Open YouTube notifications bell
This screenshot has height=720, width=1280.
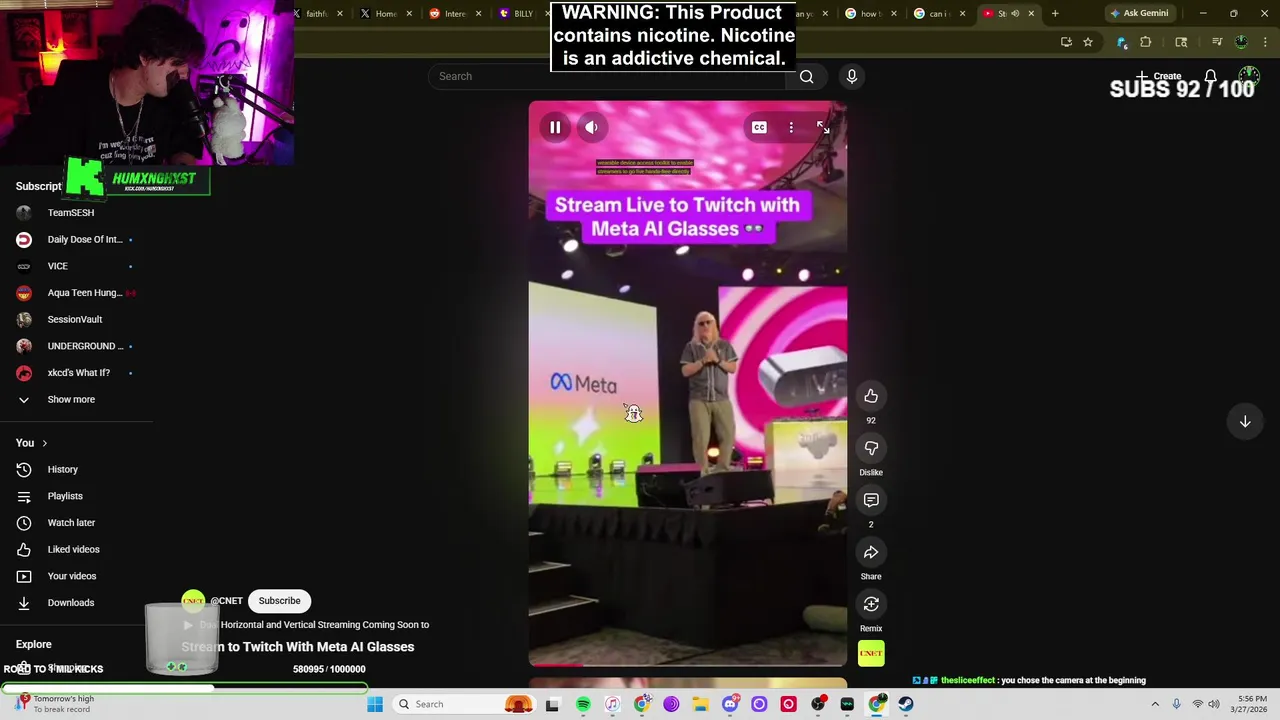click(x=1210, y=76)
